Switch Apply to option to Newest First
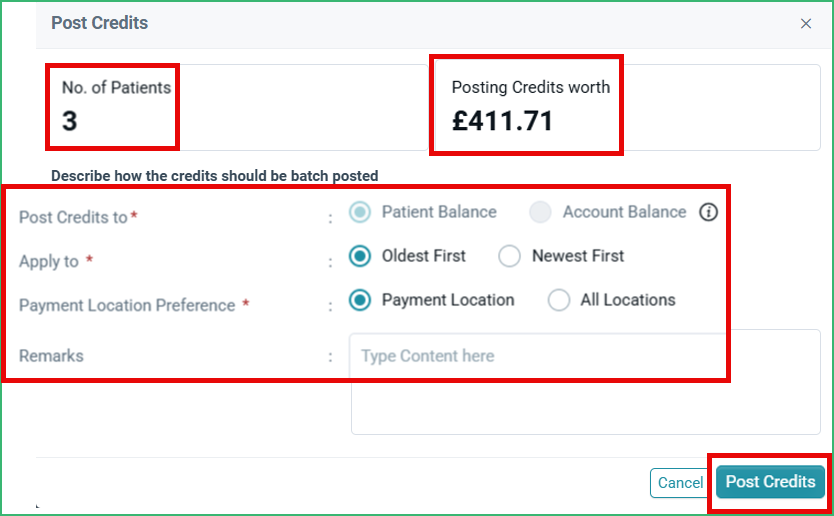This screenshot has width=834, height=516. 510,256
